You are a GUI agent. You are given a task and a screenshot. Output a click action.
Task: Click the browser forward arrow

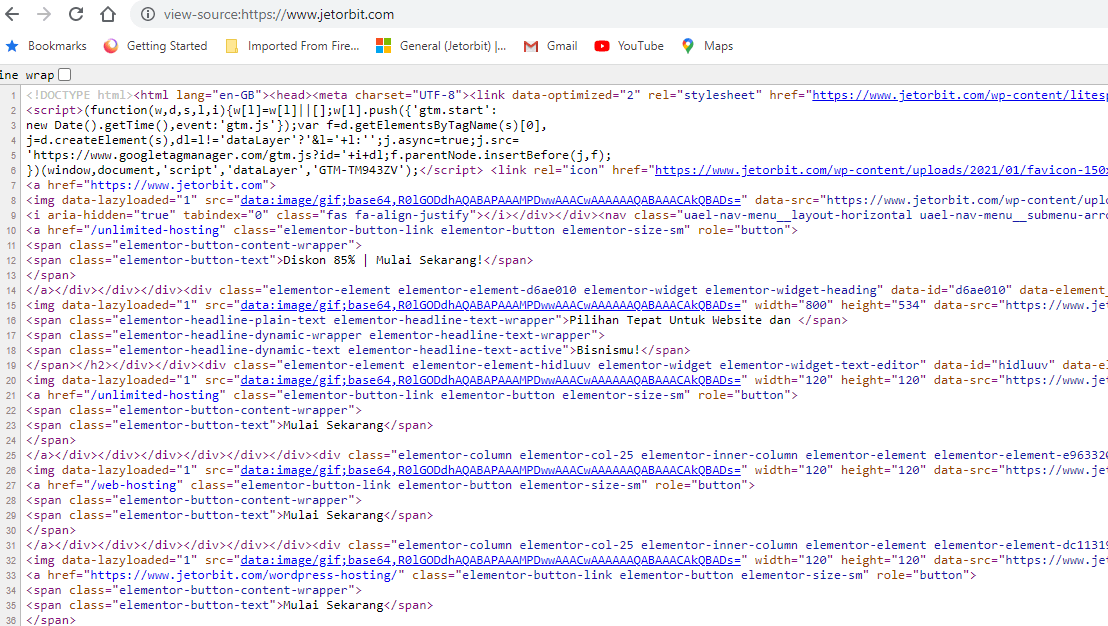point(44,14)
